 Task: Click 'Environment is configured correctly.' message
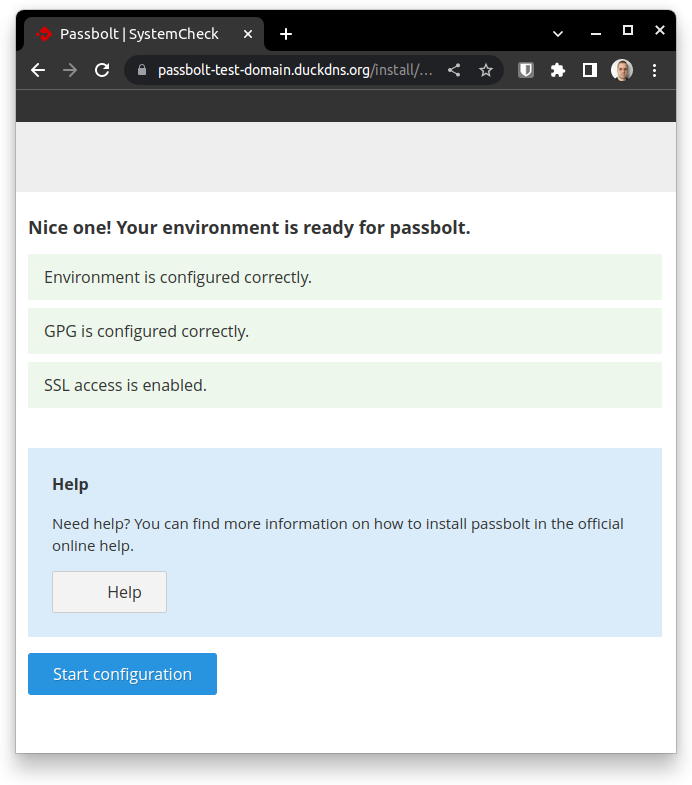pyautogui.click(x=345, y=277)
